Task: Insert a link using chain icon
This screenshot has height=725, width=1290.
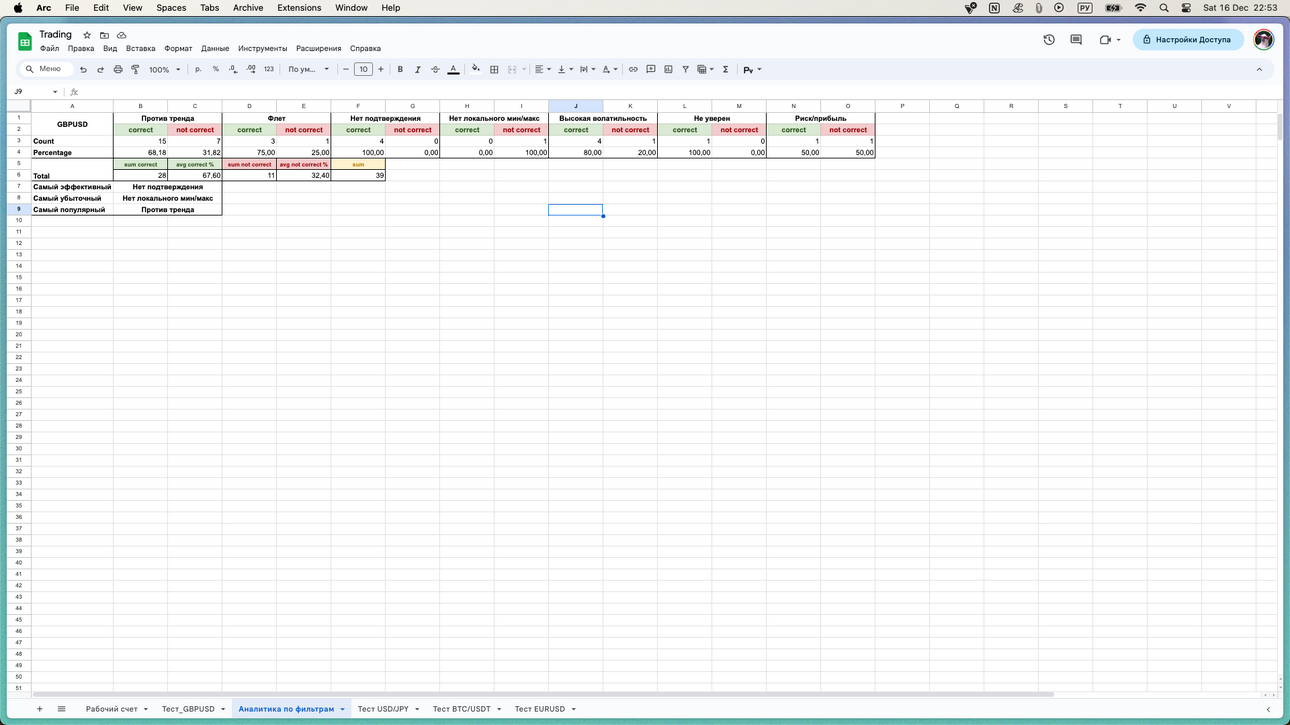Action: point(633,69)
